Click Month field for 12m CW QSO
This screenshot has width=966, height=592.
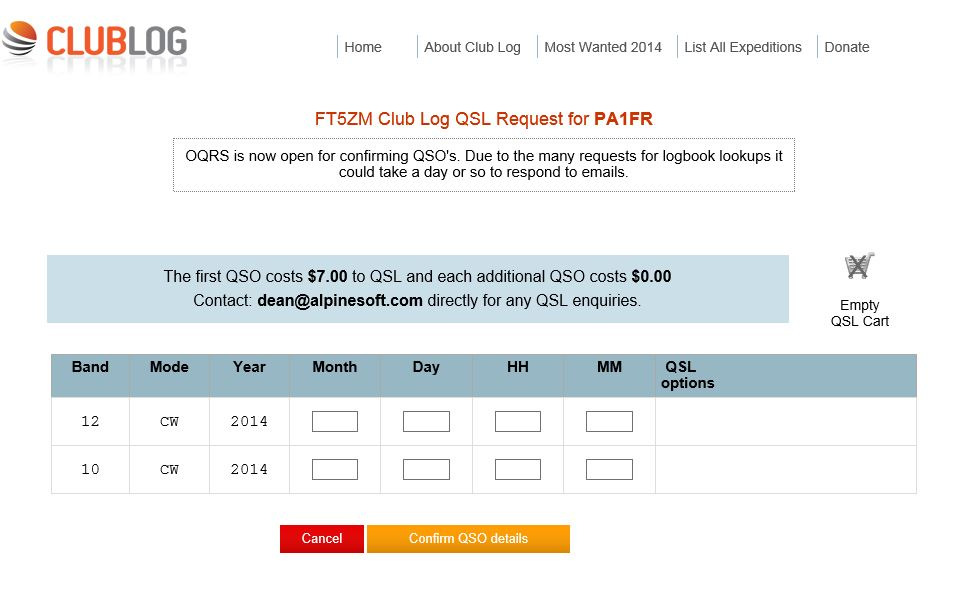[x=335, y=422]
